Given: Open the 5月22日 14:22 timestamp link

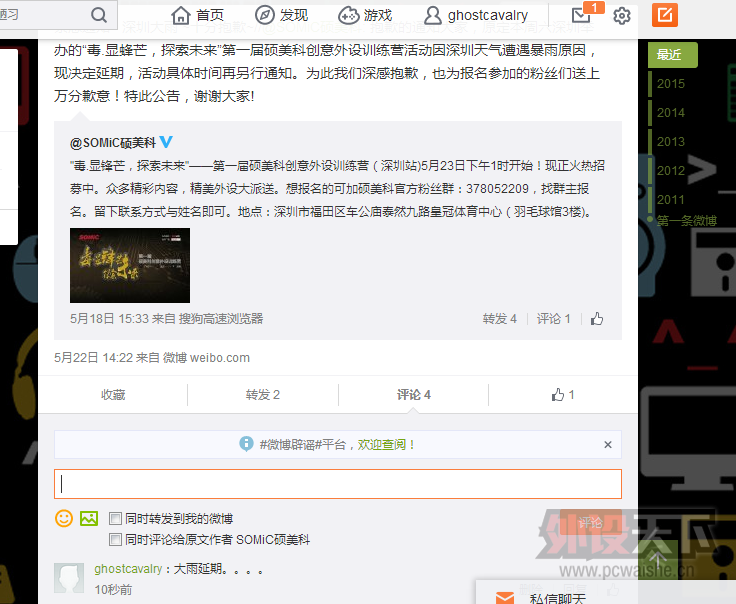Looking at the screenshot, I should click(x=93, y=358).
